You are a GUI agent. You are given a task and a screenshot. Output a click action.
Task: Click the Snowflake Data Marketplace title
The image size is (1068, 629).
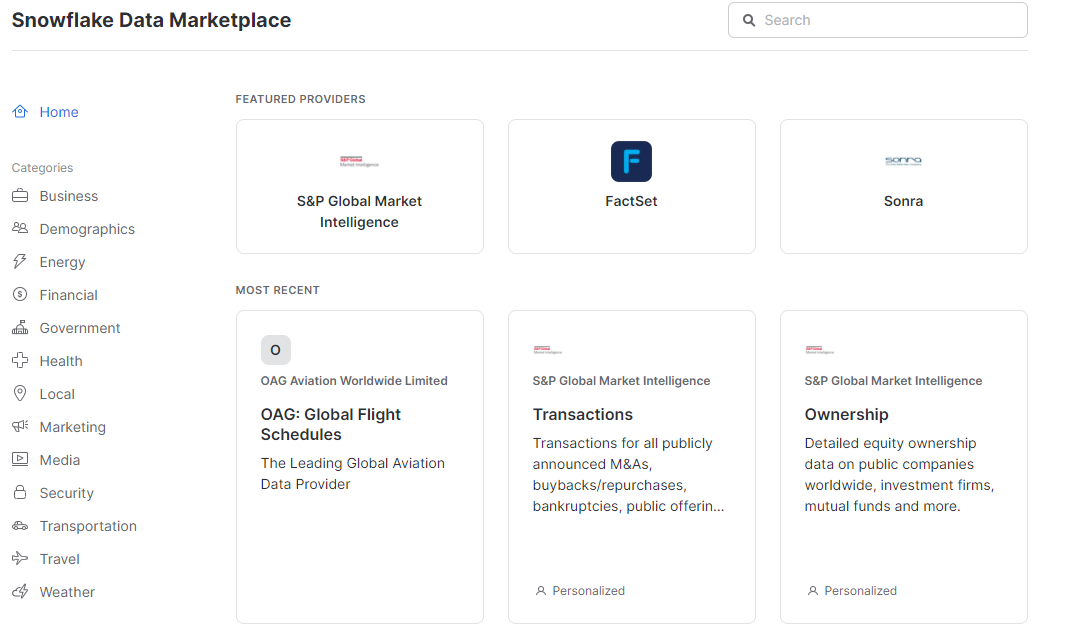[x=151, y=20]
